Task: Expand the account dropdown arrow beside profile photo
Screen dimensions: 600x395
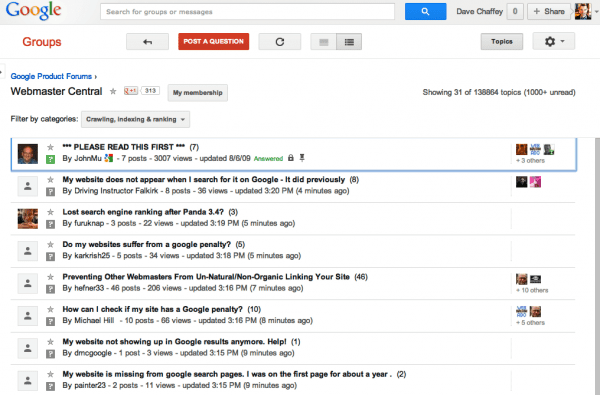Action: click(x=596, y=12)
